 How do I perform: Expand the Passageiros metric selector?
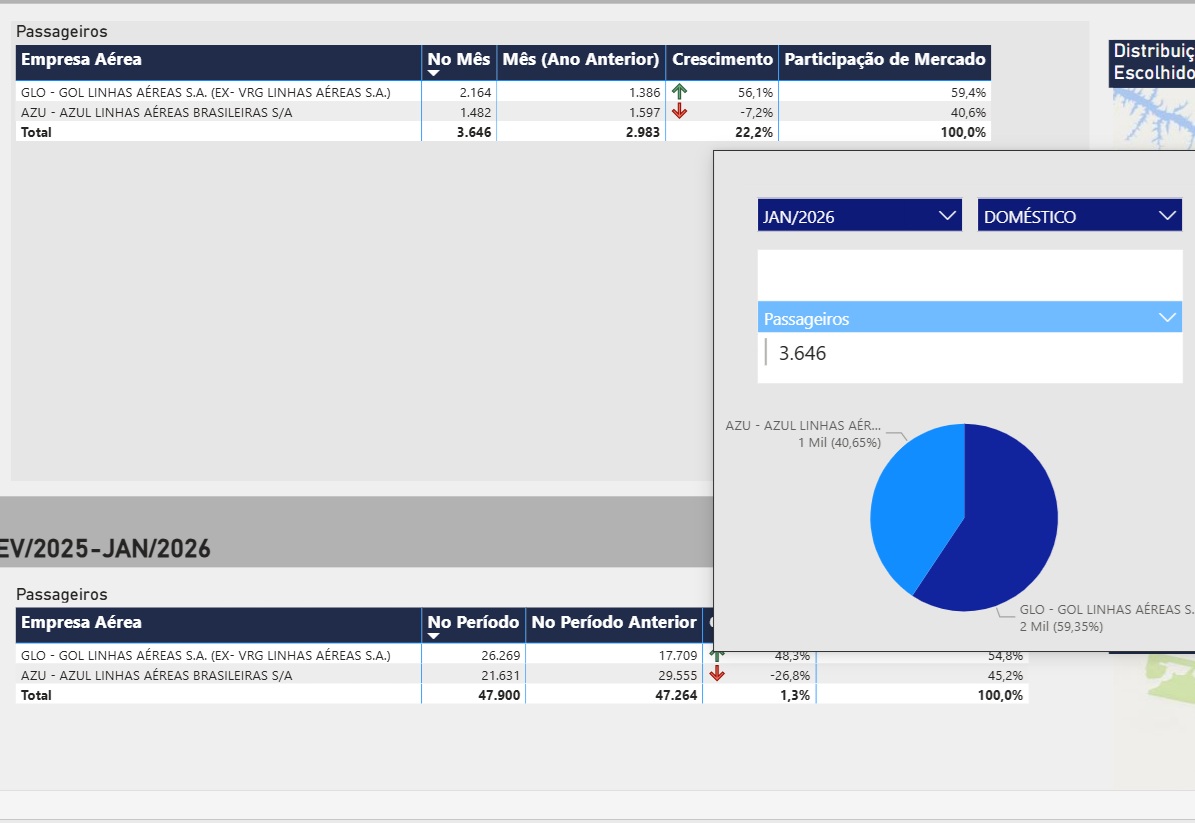[x=1166, y=318]
